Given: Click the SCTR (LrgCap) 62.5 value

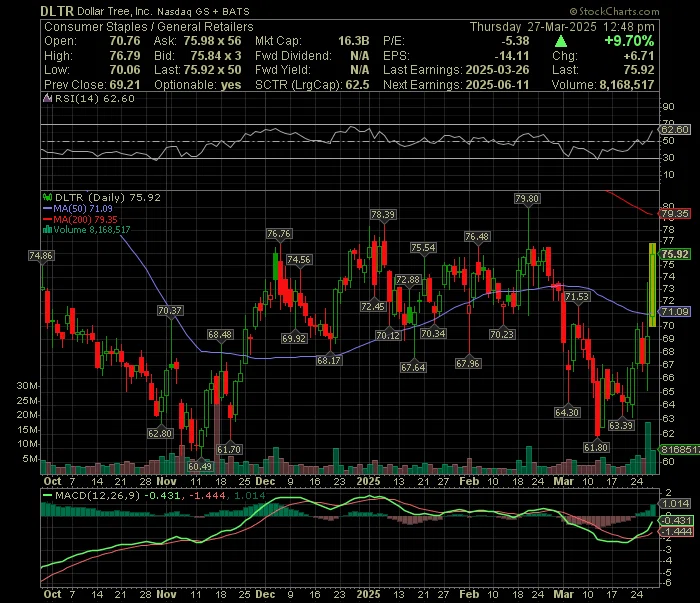Looking at the screenshot, I should click(x=357, y=85).
